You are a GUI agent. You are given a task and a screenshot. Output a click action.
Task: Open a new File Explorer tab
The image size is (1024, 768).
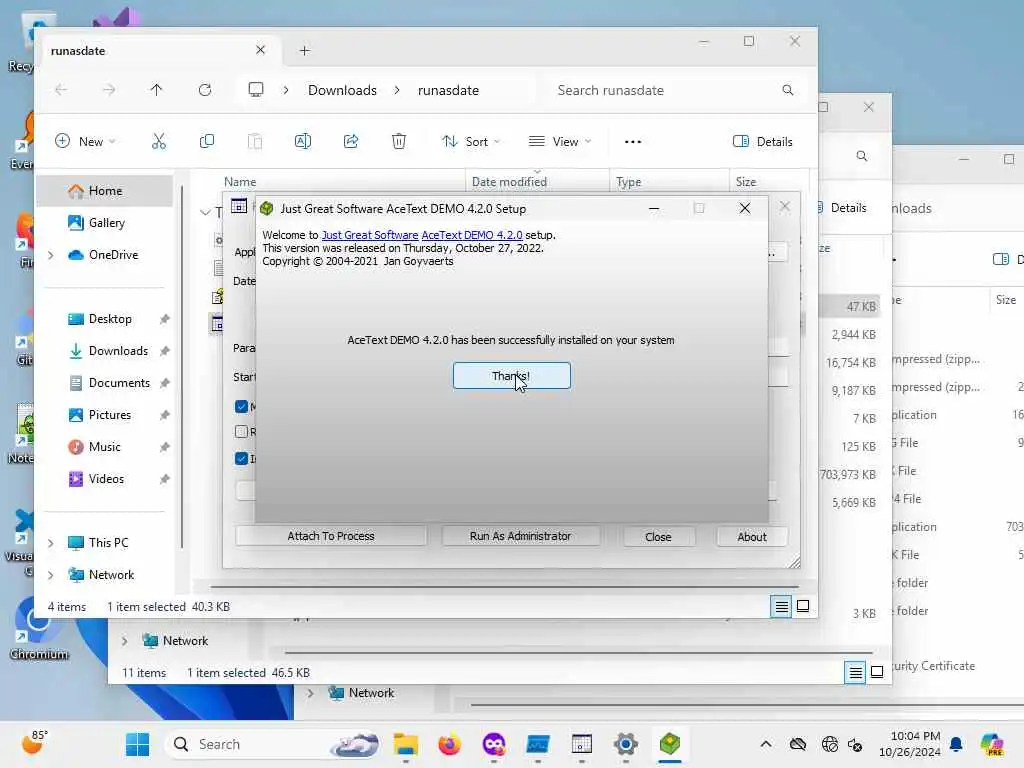tap(304, 50)
